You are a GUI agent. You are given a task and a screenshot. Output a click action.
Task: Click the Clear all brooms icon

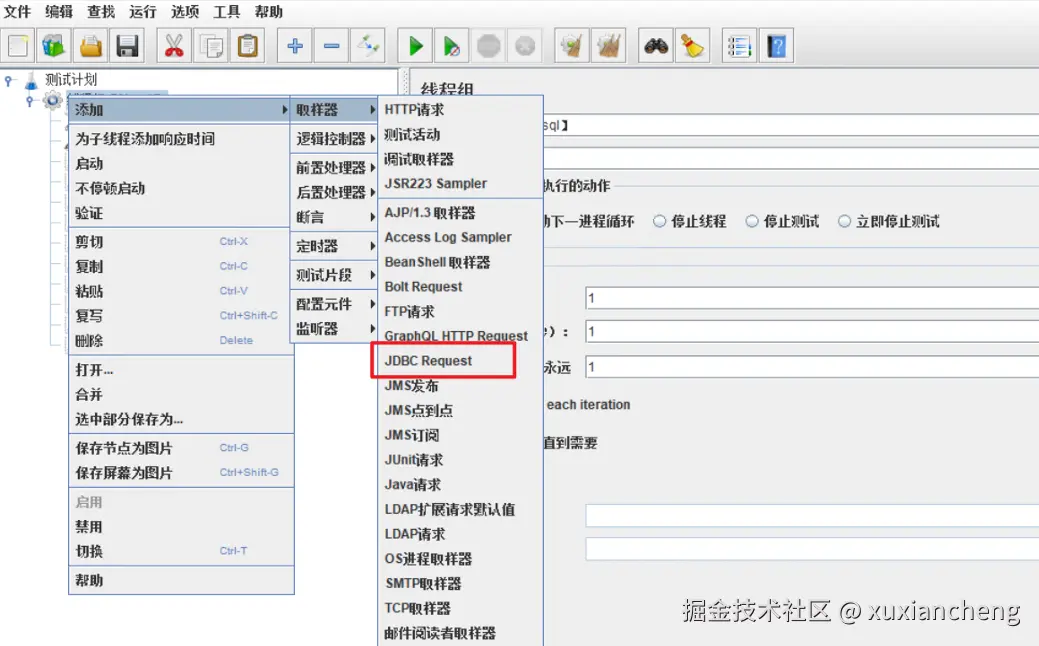[608, 46]
